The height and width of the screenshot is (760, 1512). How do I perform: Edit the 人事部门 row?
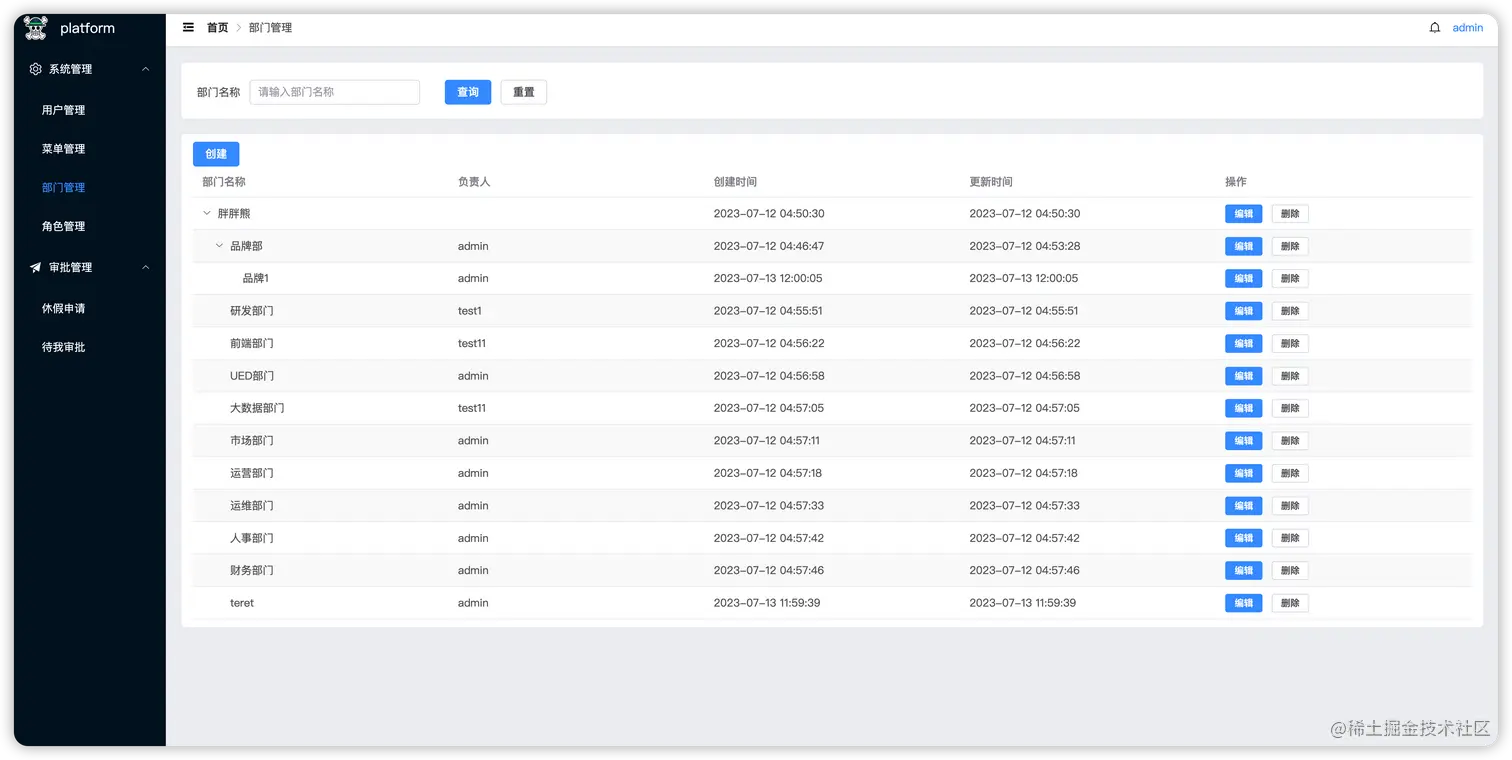coord(1243,538)
